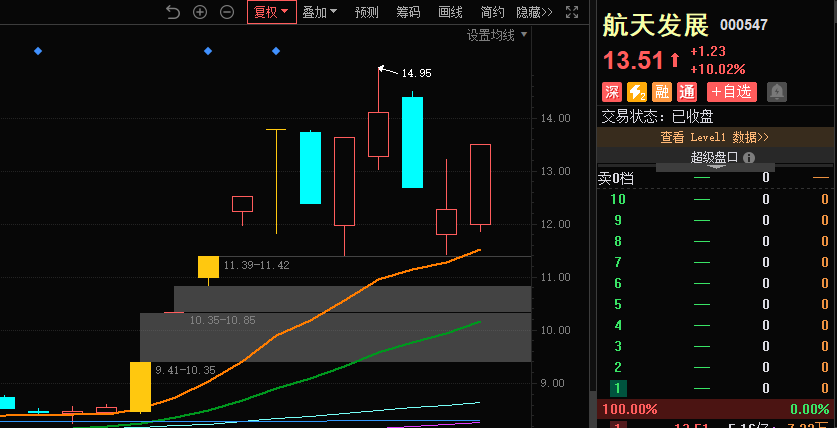The height and width of the screenshot is (428, 837).
Task: Click the 融 margin trading badge
Action: coord(661,92)
